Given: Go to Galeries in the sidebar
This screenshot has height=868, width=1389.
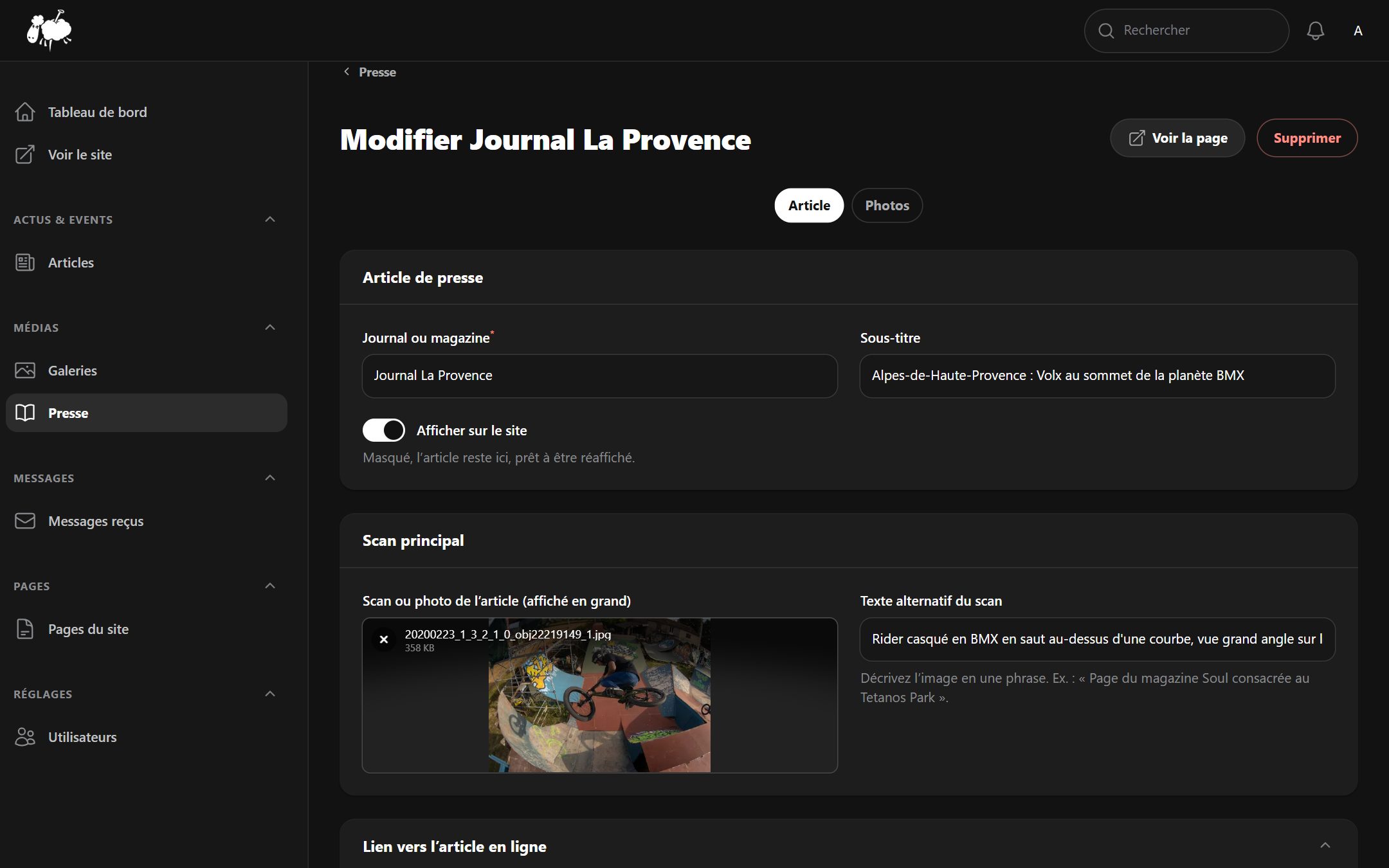Looking at the screenshot, I should 147,370.
